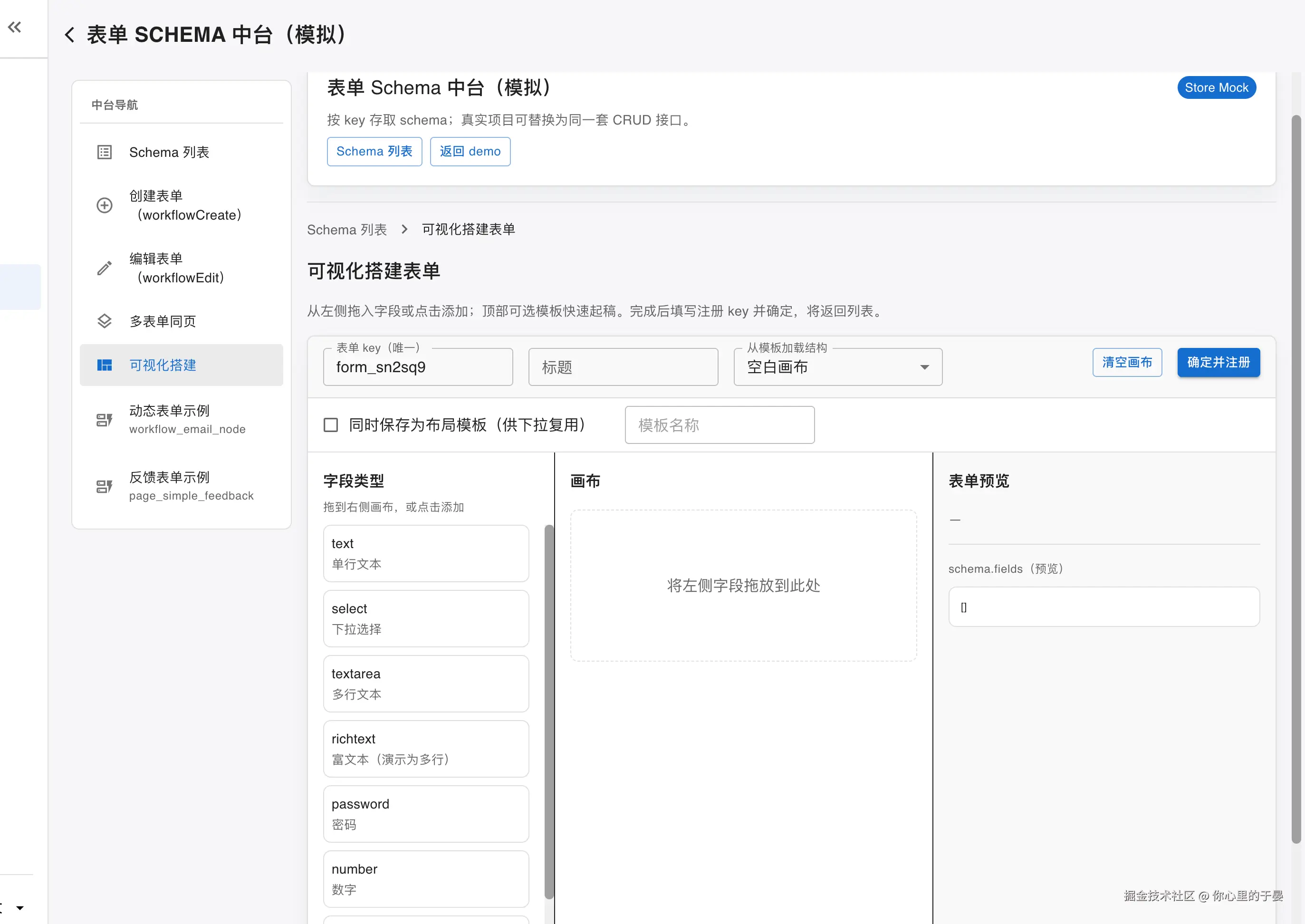The height and width of the screenshot is (924, 1305).
Task: Add the richtext 富文本 field card
Action: pyautogui.click(x=426, y=749)
